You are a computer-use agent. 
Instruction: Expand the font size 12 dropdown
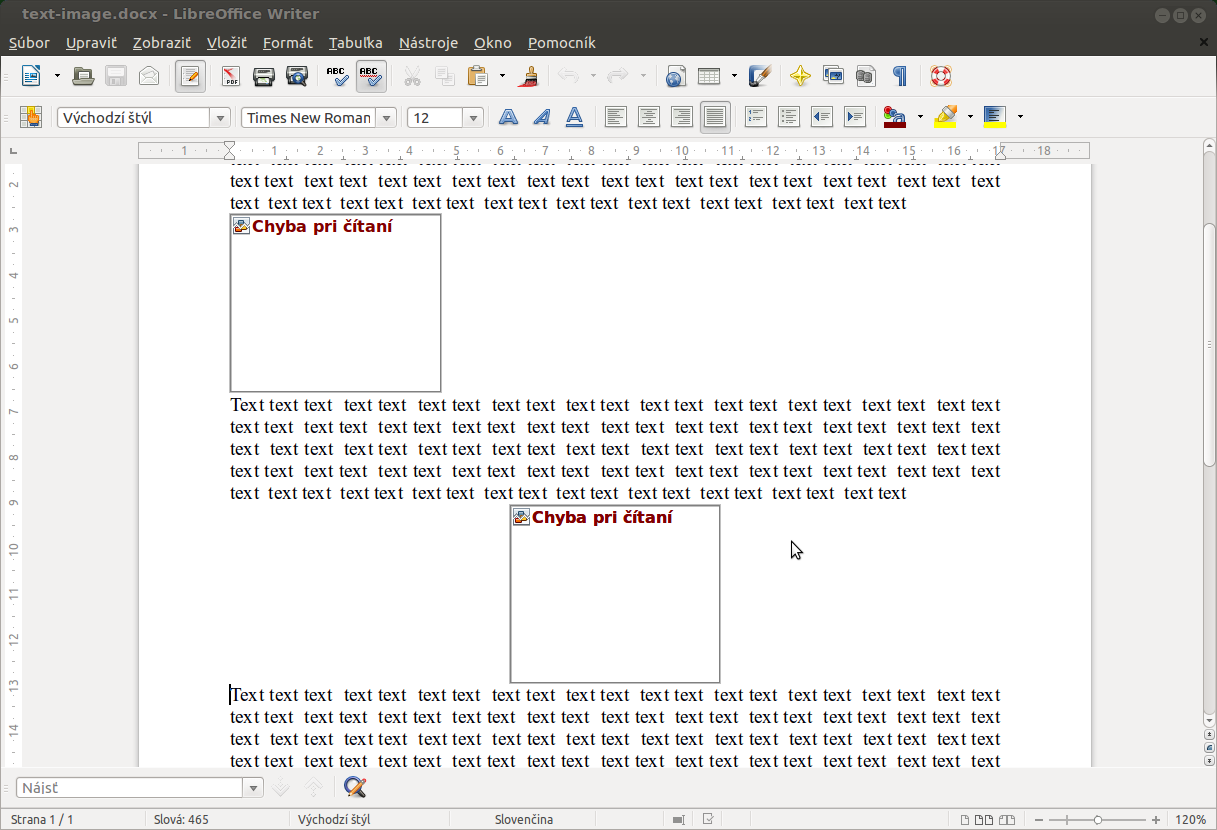(x=473, y=118)
